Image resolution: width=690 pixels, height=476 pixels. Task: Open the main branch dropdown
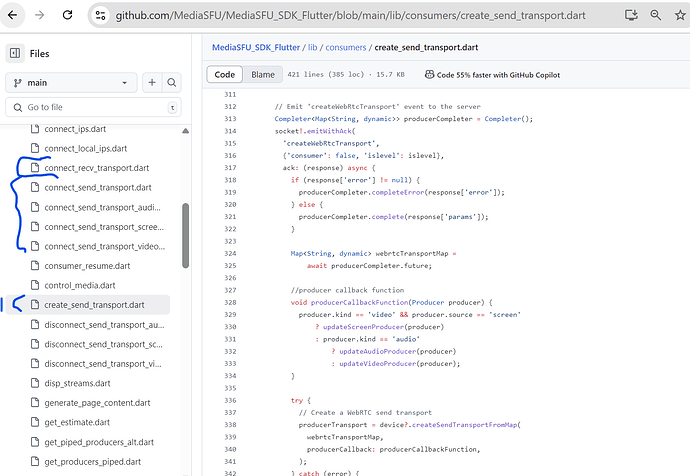coord(71,83)
